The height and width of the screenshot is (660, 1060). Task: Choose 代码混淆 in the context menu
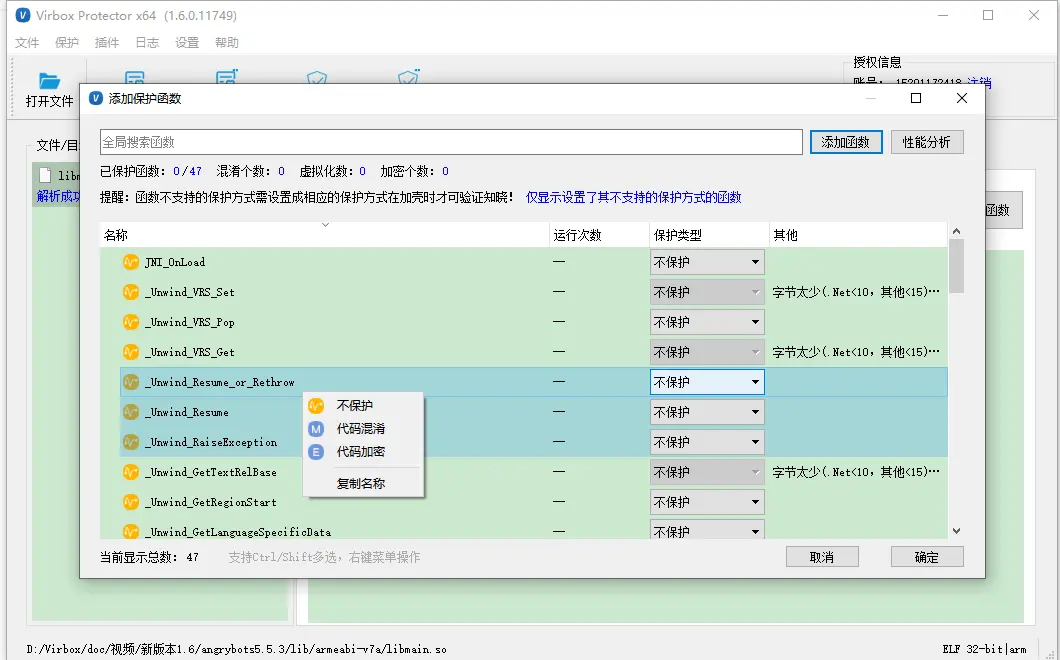pyautogui.click(x=363, y=429)
